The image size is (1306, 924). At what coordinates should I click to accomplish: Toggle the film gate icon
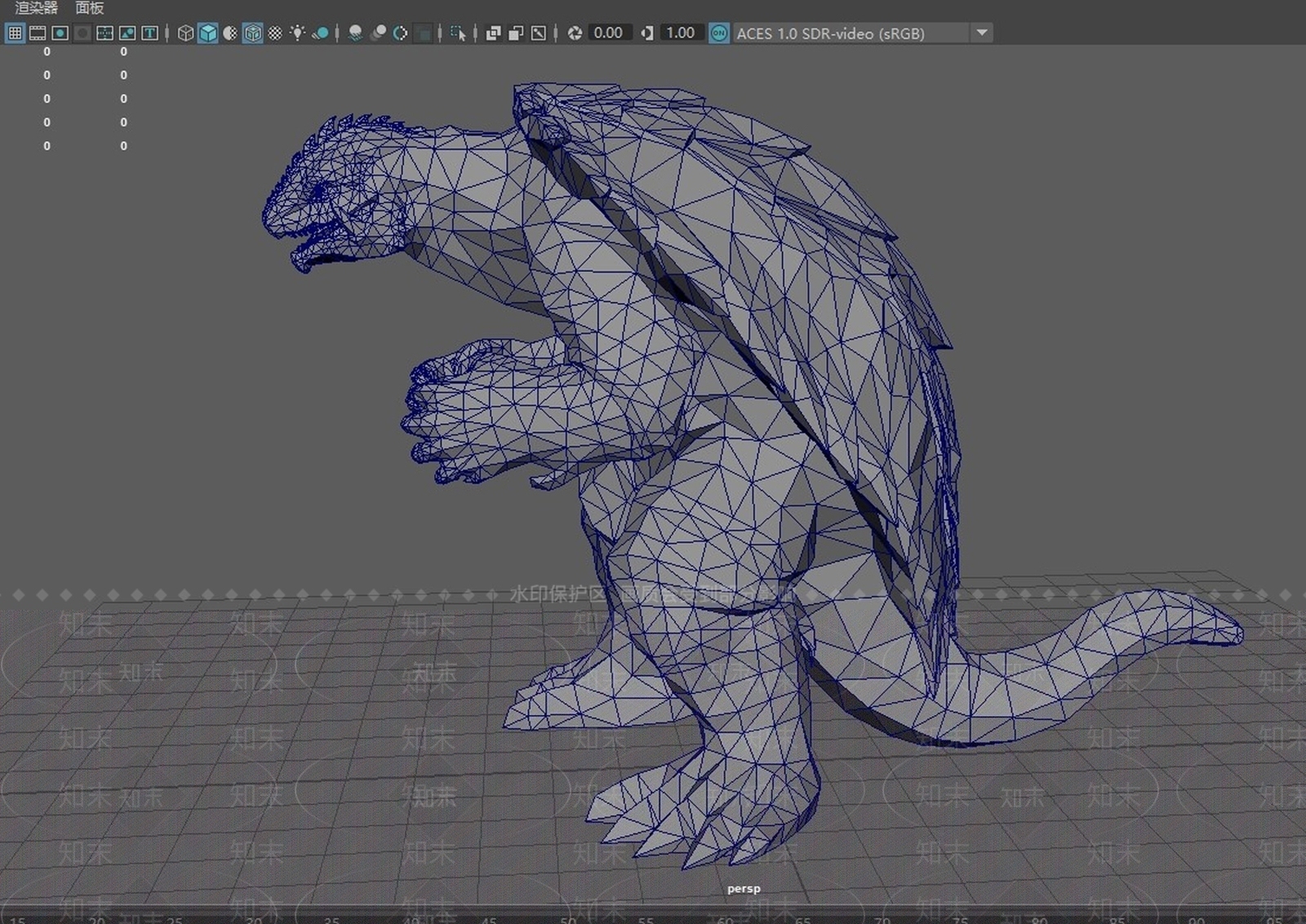38,33
